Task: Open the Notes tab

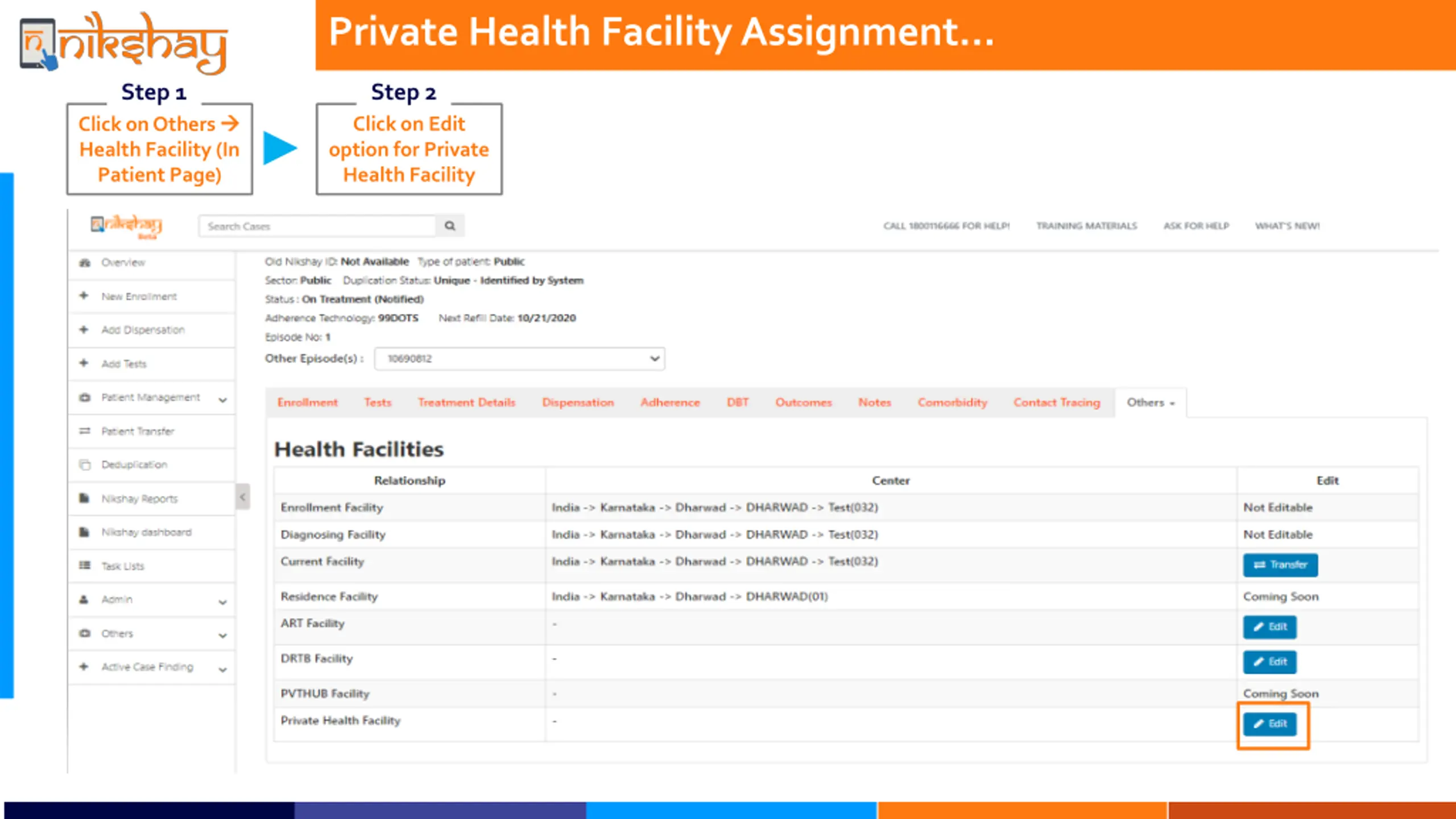Action: [x=875, y=403]
